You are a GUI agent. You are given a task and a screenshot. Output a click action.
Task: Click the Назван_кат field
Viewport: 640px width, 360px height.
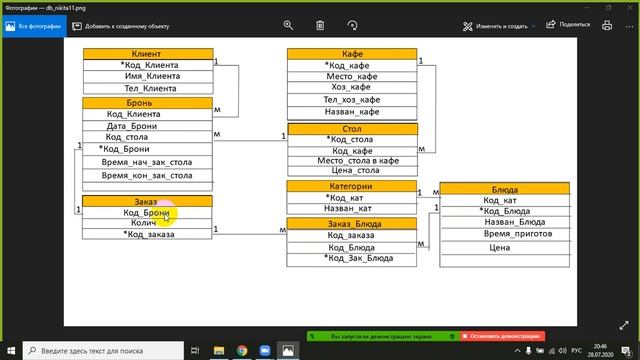coord(352,209)
